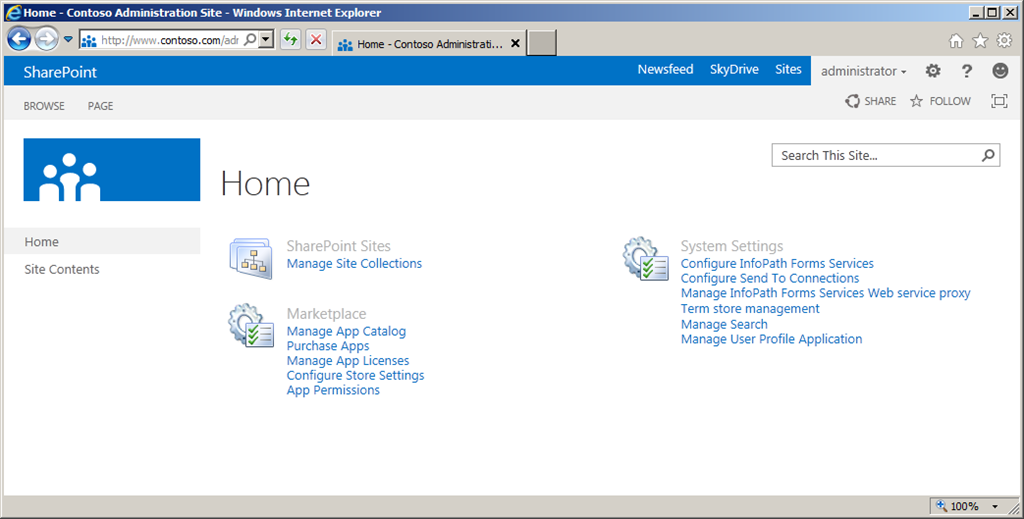This screenshot has width=1024, height=519.
Task: Open the Sites link
Action: (x=788, y=69)
